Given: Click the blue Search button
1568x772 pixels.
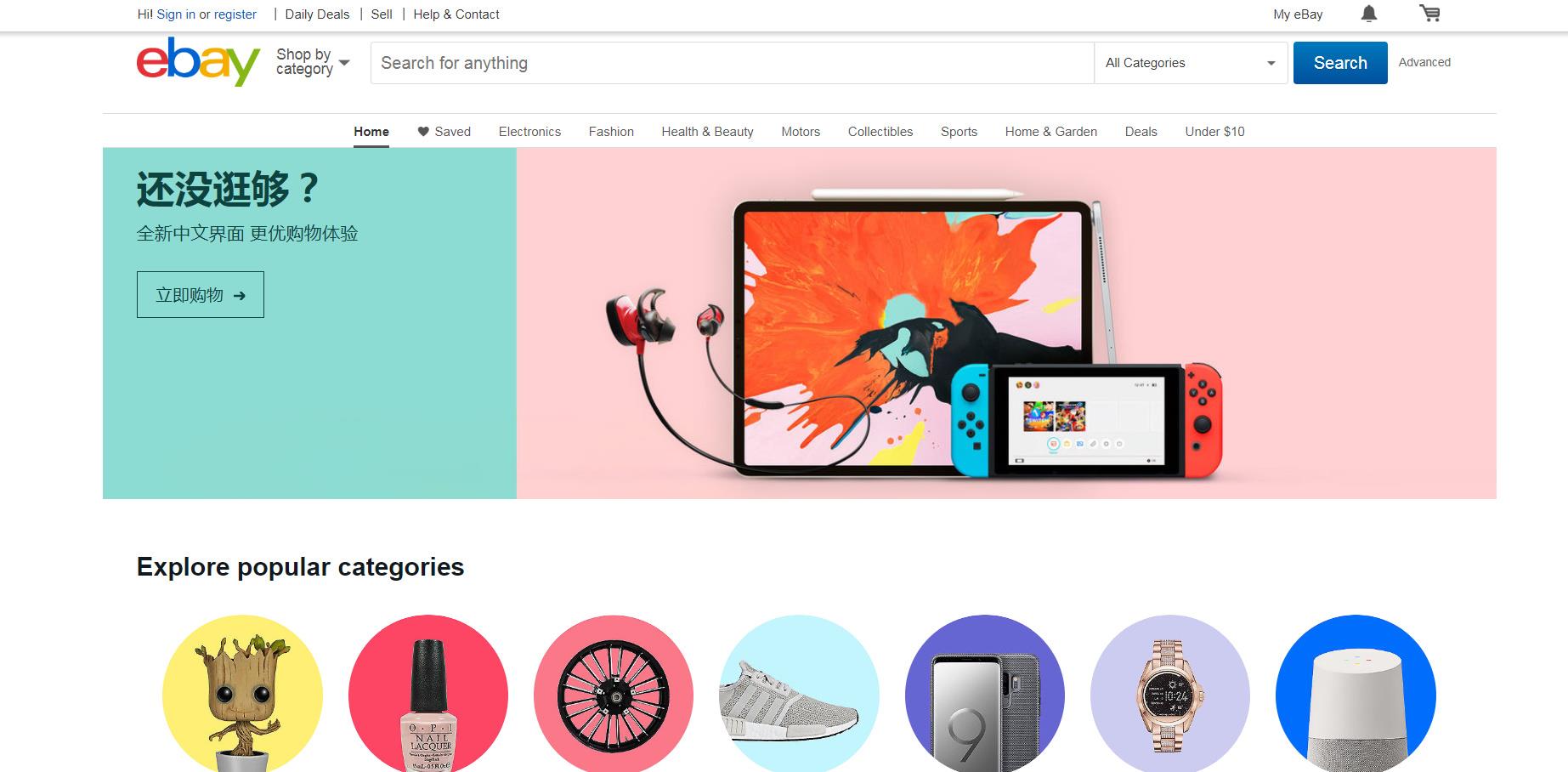Looking at the screenshot, I should [1340, 63].
